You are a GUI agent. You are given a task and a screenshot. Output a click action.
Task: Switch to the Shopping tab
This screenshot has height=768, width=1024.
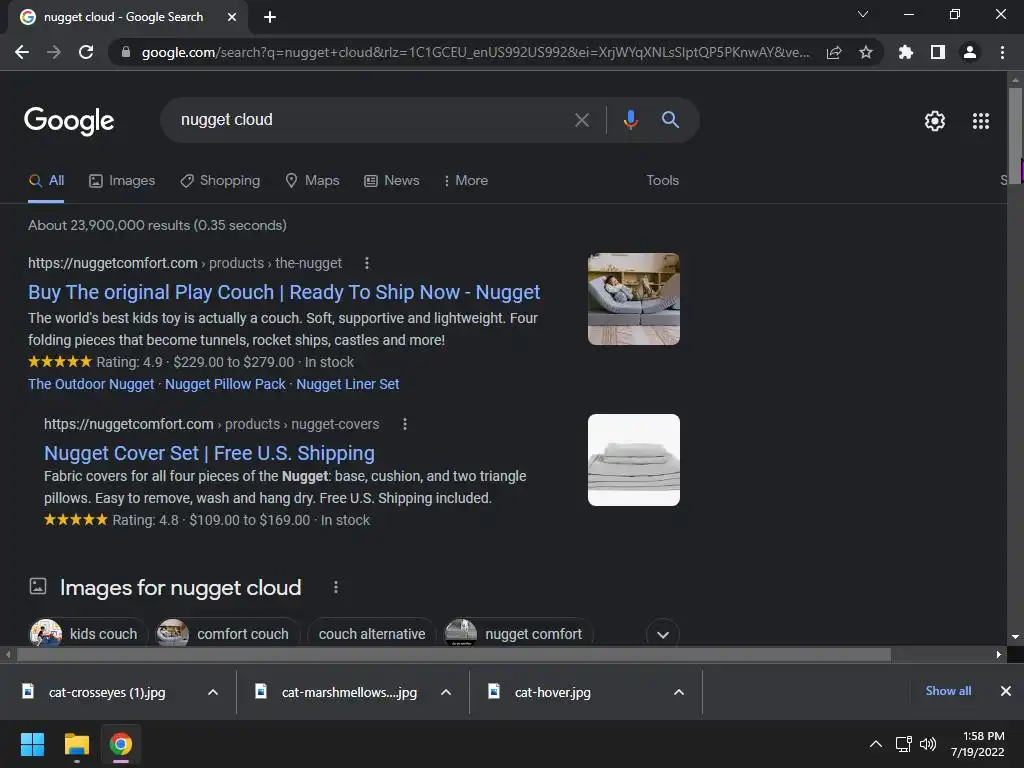pyautogui.click(x=220, y=180)
